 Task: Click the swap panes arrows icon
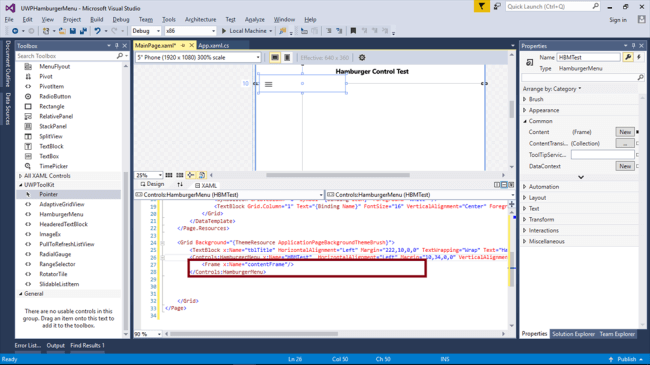[x=179, y=185]
